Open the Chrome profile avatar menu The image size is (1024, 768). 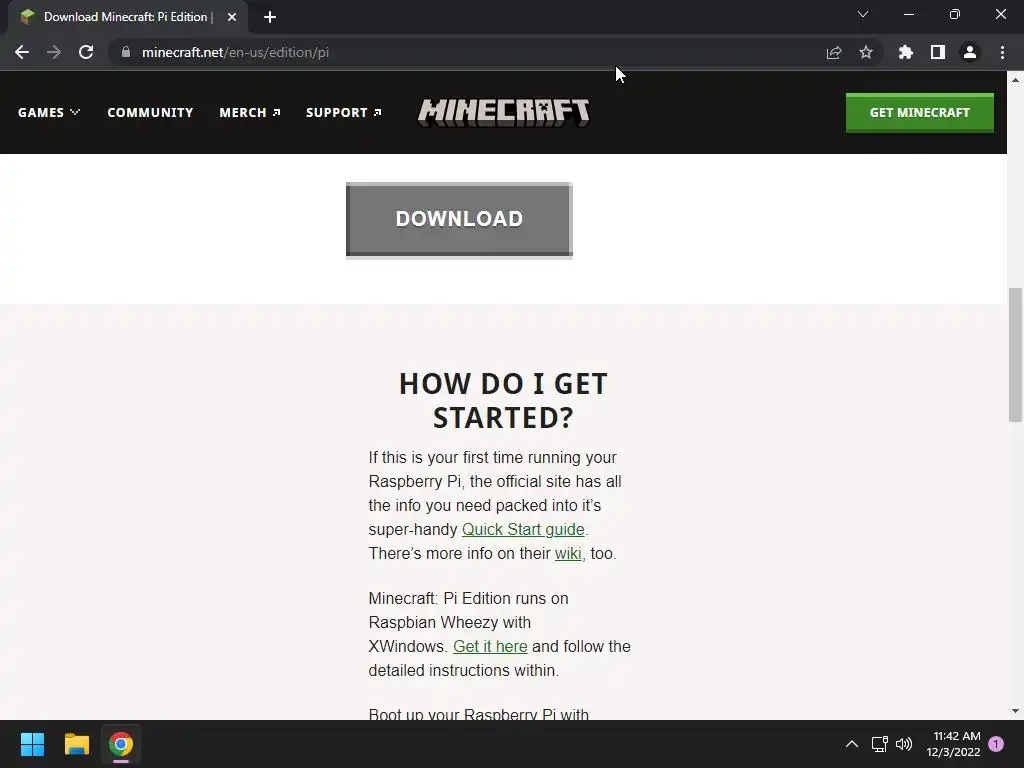coord(970,52)
